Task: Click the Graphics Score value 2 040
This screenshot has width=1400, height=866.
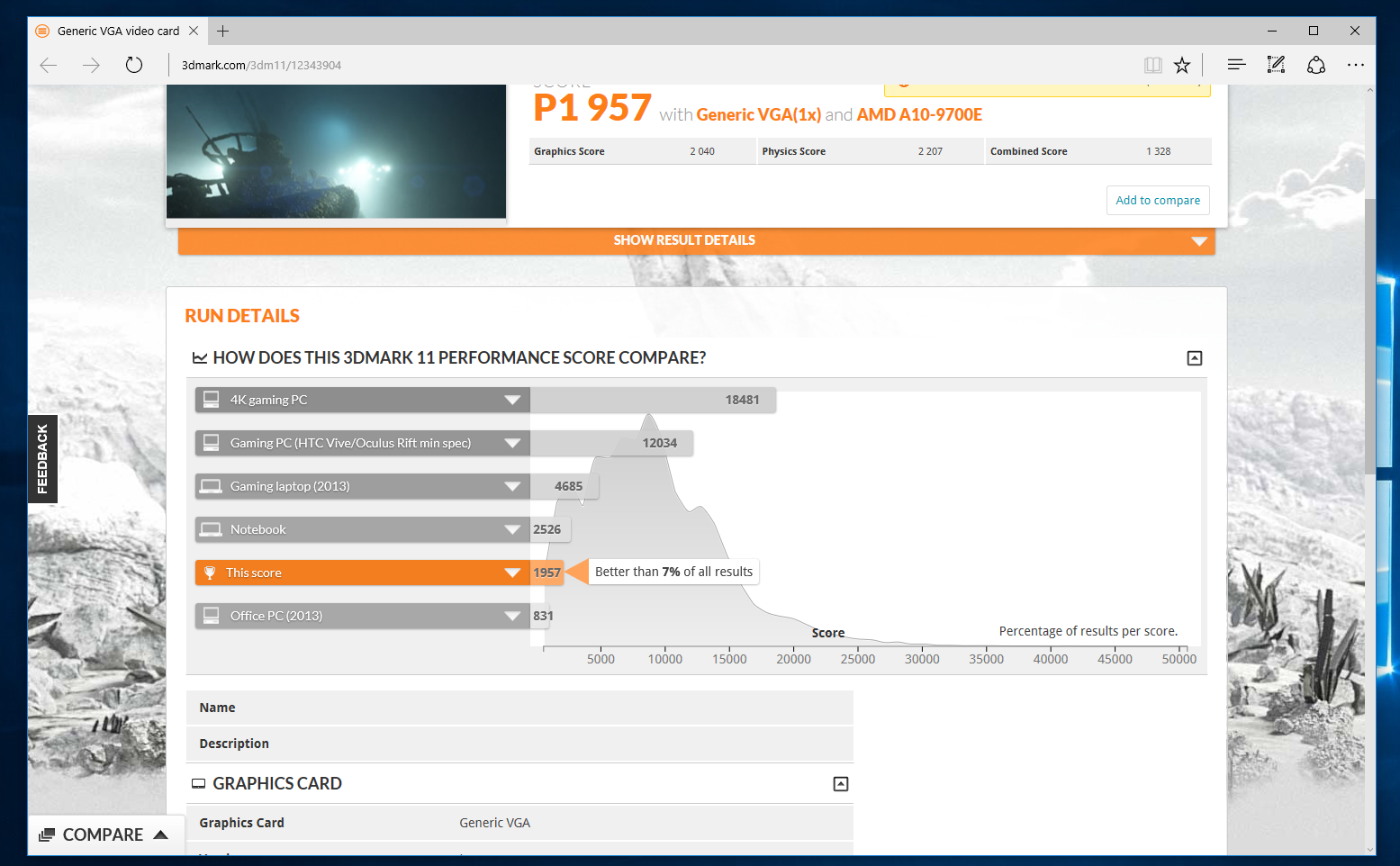Action: 702,151
